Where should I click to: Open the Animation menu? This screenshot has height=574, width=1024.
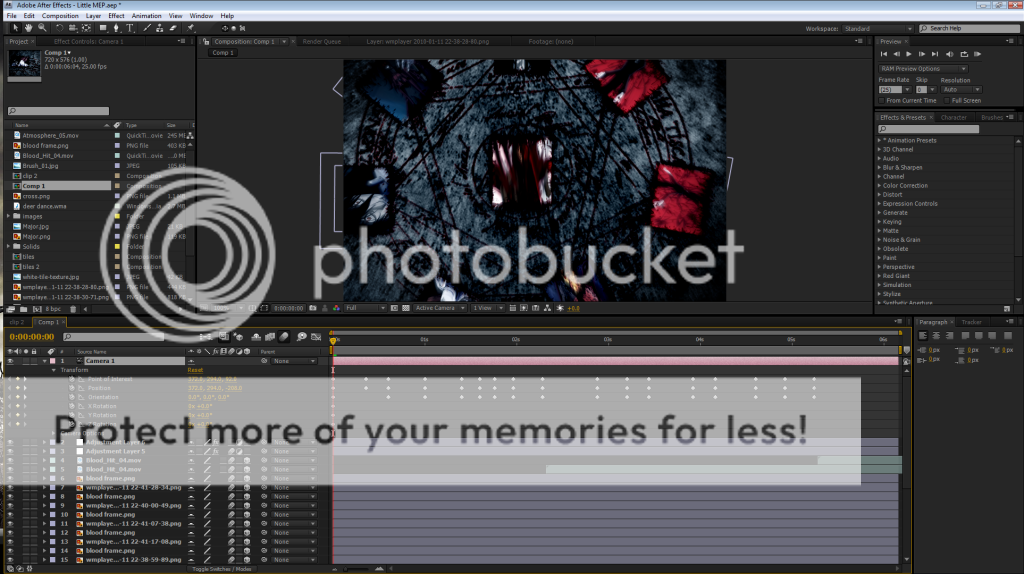coord(146,16)
